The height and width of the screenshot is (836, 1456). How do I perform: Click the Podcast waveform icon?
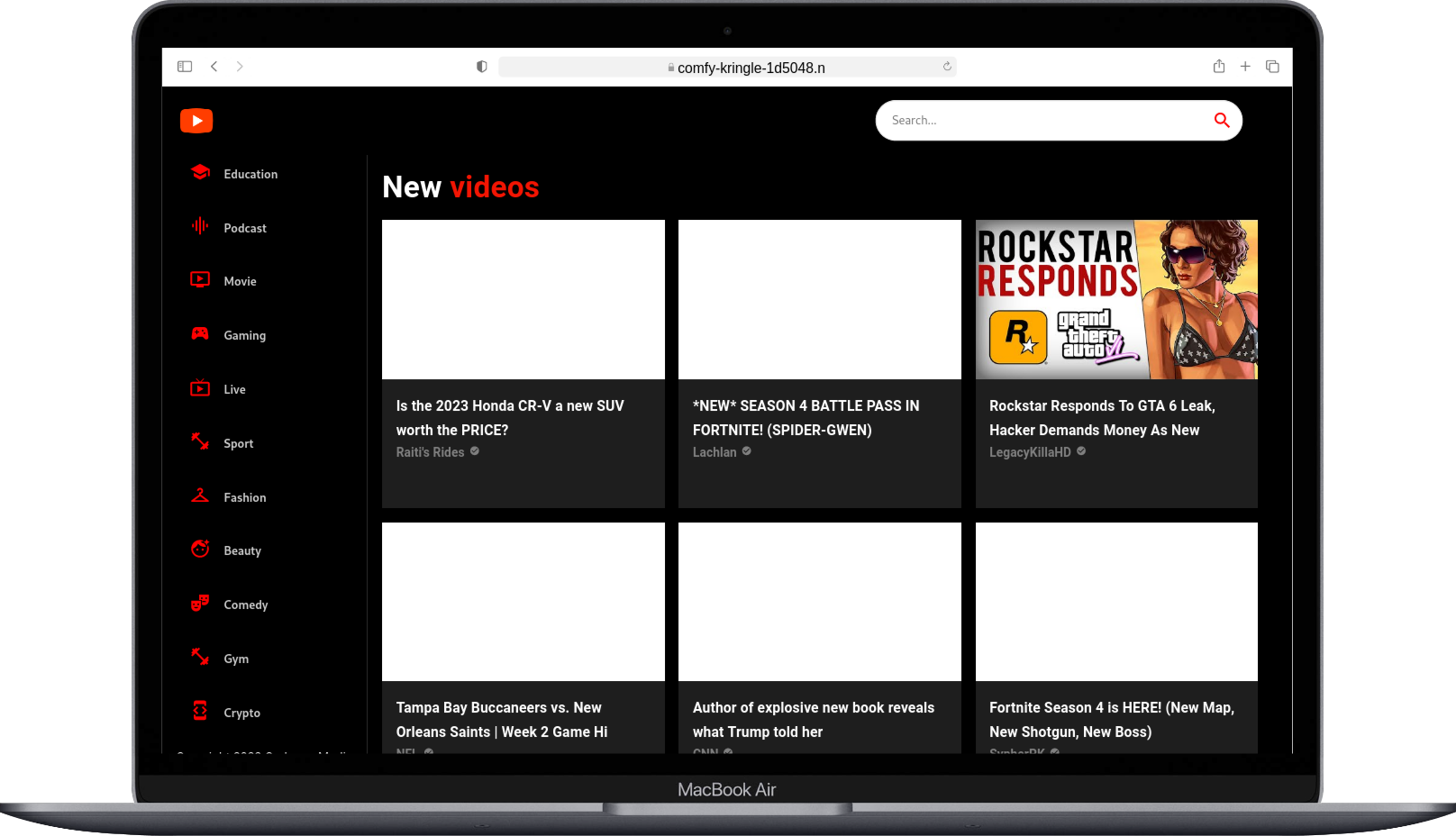pos(200,226)
